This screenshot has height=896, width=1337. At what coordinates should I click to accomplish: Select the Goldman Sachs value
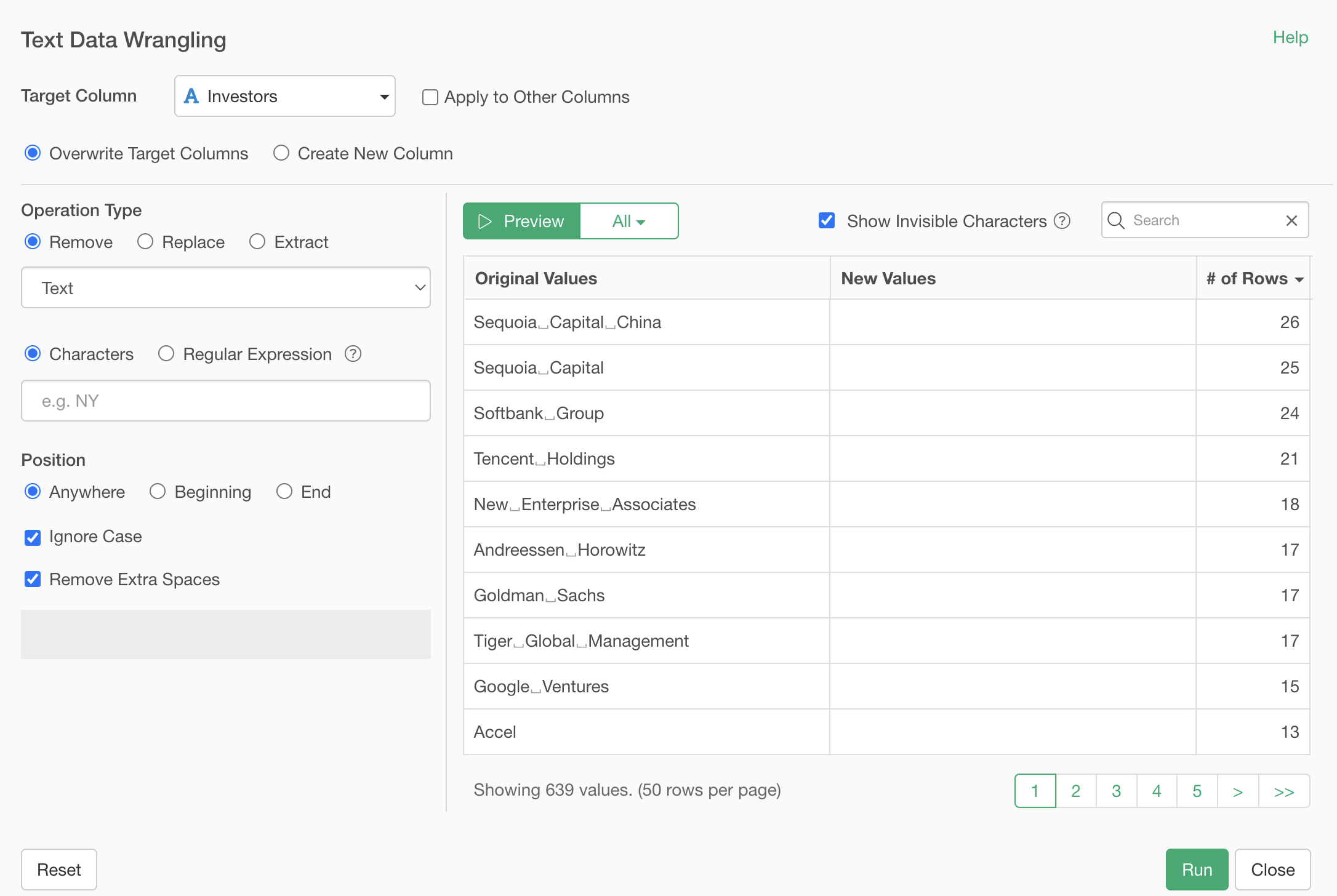pos(539,595)
